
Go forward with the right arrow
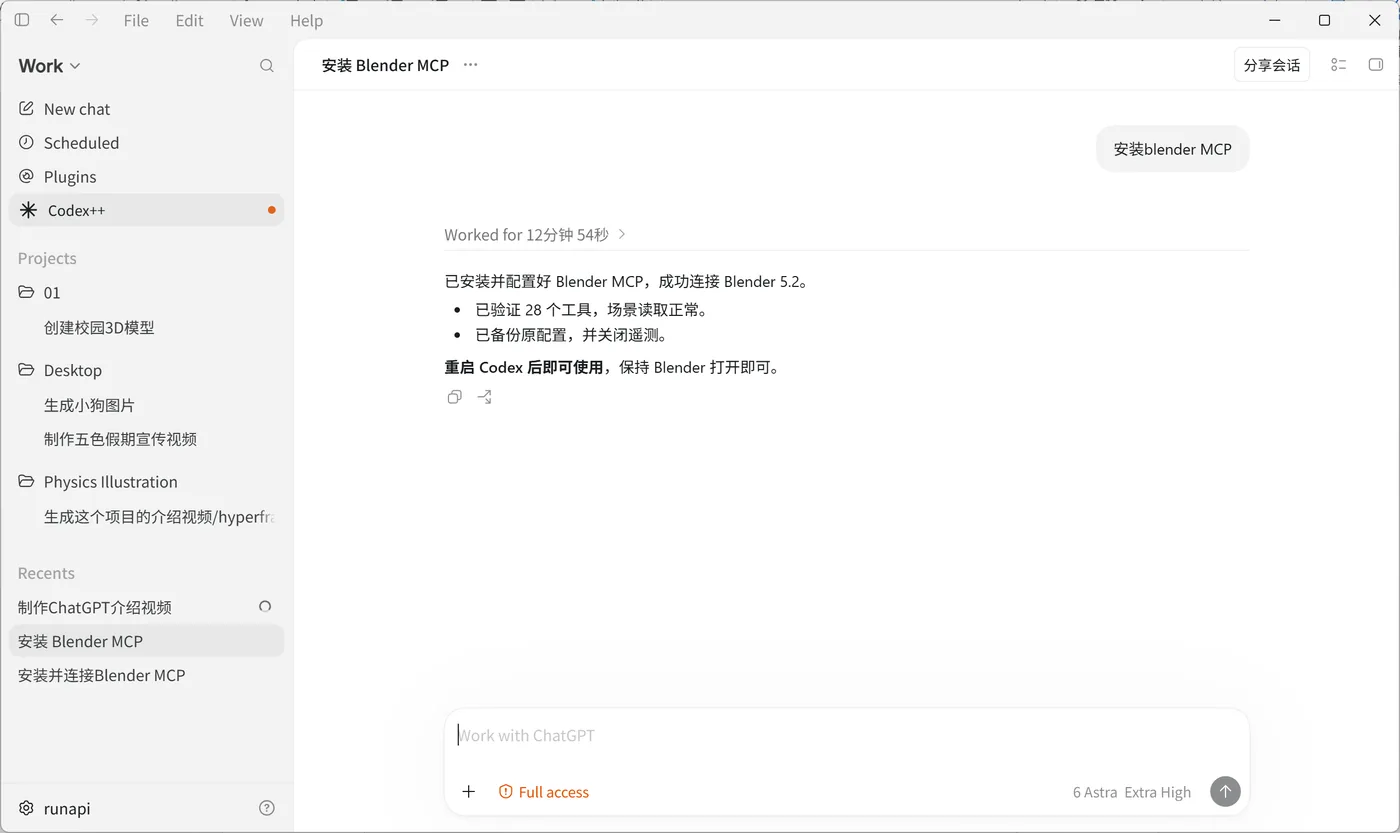click(x=92, y=20)
